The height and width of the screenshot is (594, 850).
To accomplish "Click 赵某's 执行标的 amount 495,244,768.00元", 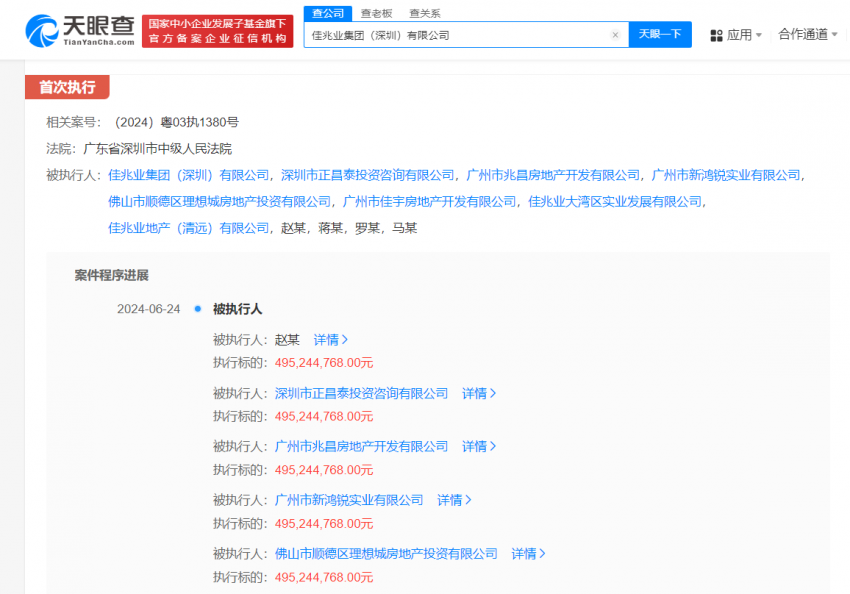I will 324,363.
